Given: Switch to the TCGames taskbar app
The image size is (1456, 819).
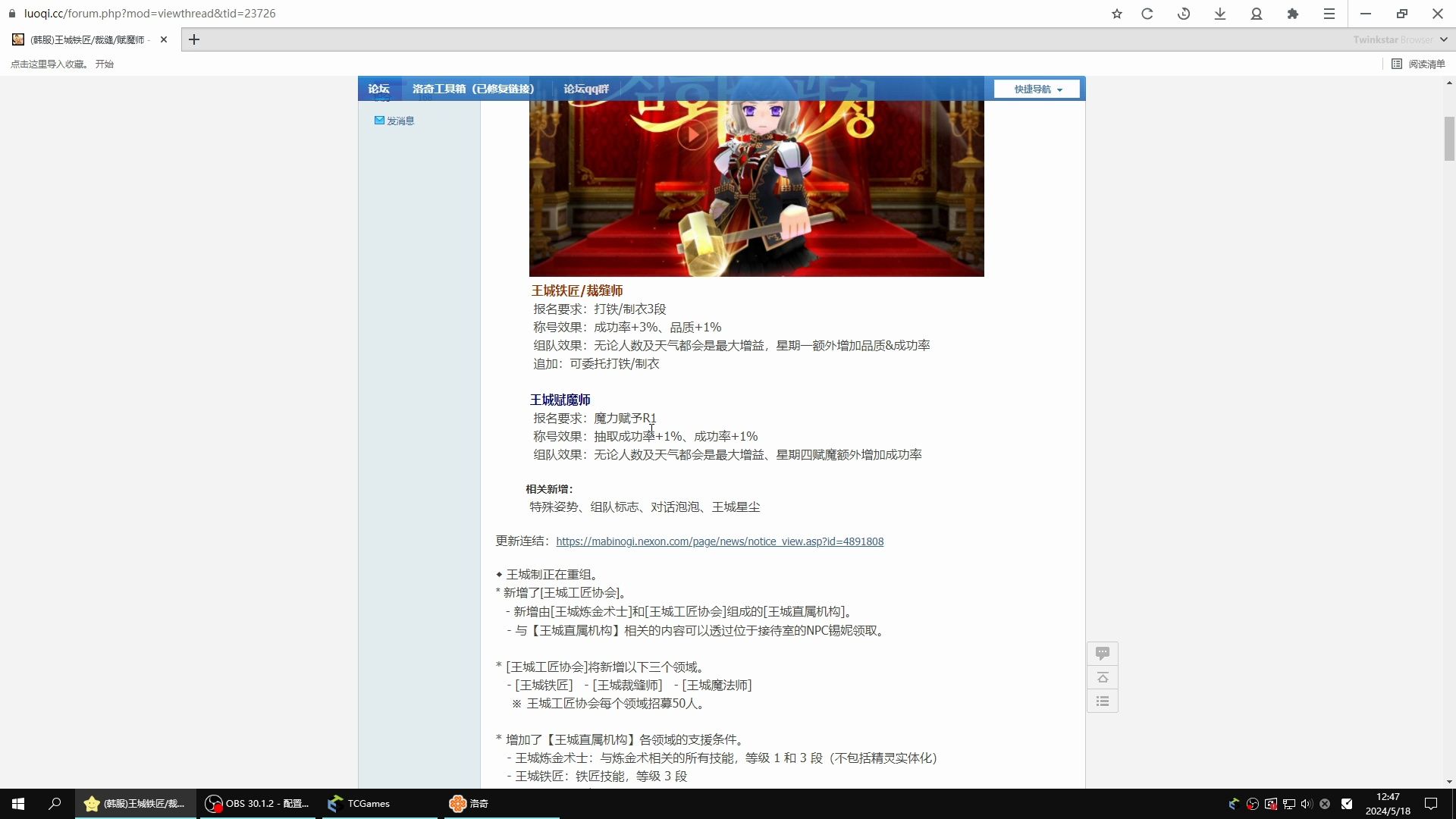Looking at the screenshot, I should click(x=378, y=804).
